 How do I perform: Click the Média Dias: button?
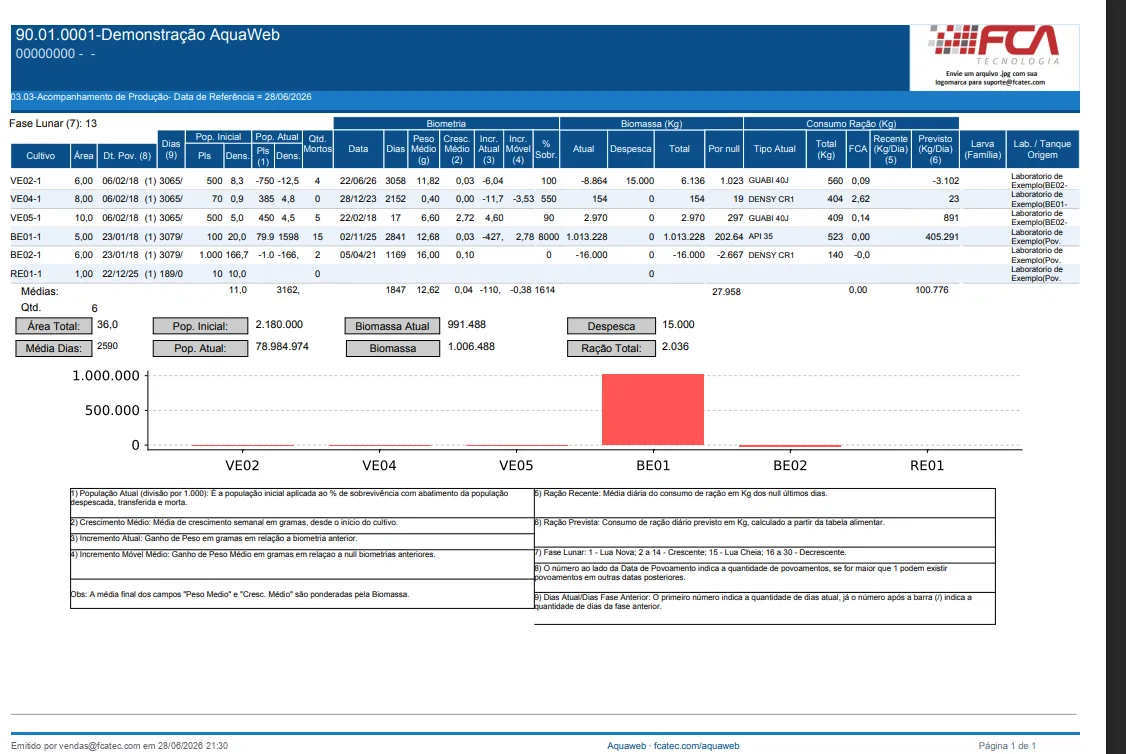53,348
